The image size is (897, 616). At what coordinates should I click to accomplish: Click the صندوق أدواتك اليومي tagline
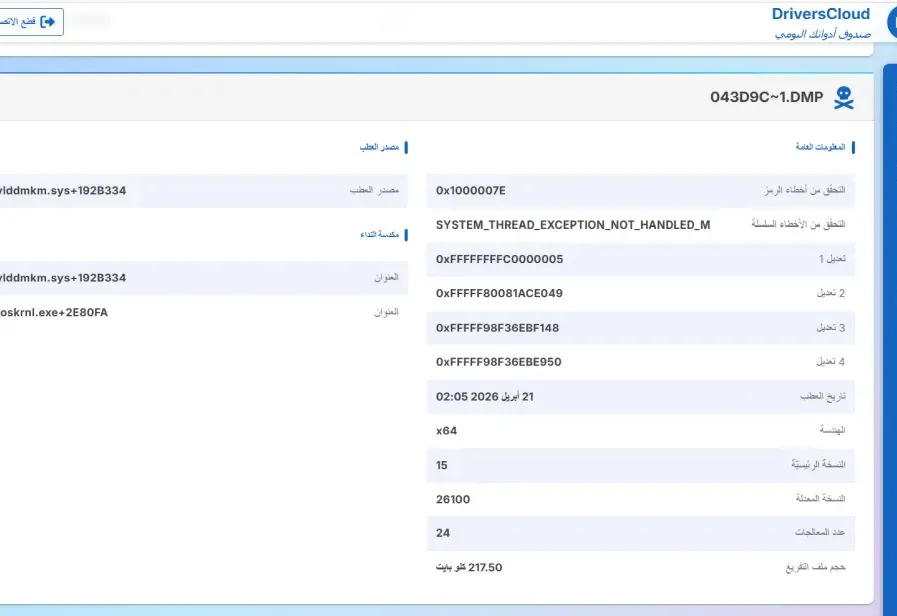point(823,34)
